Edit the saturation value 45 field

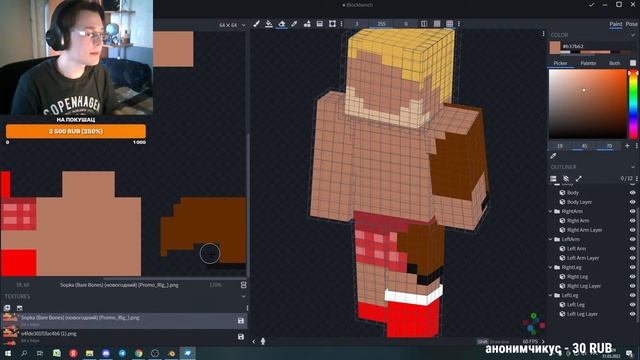pos(584,146)
